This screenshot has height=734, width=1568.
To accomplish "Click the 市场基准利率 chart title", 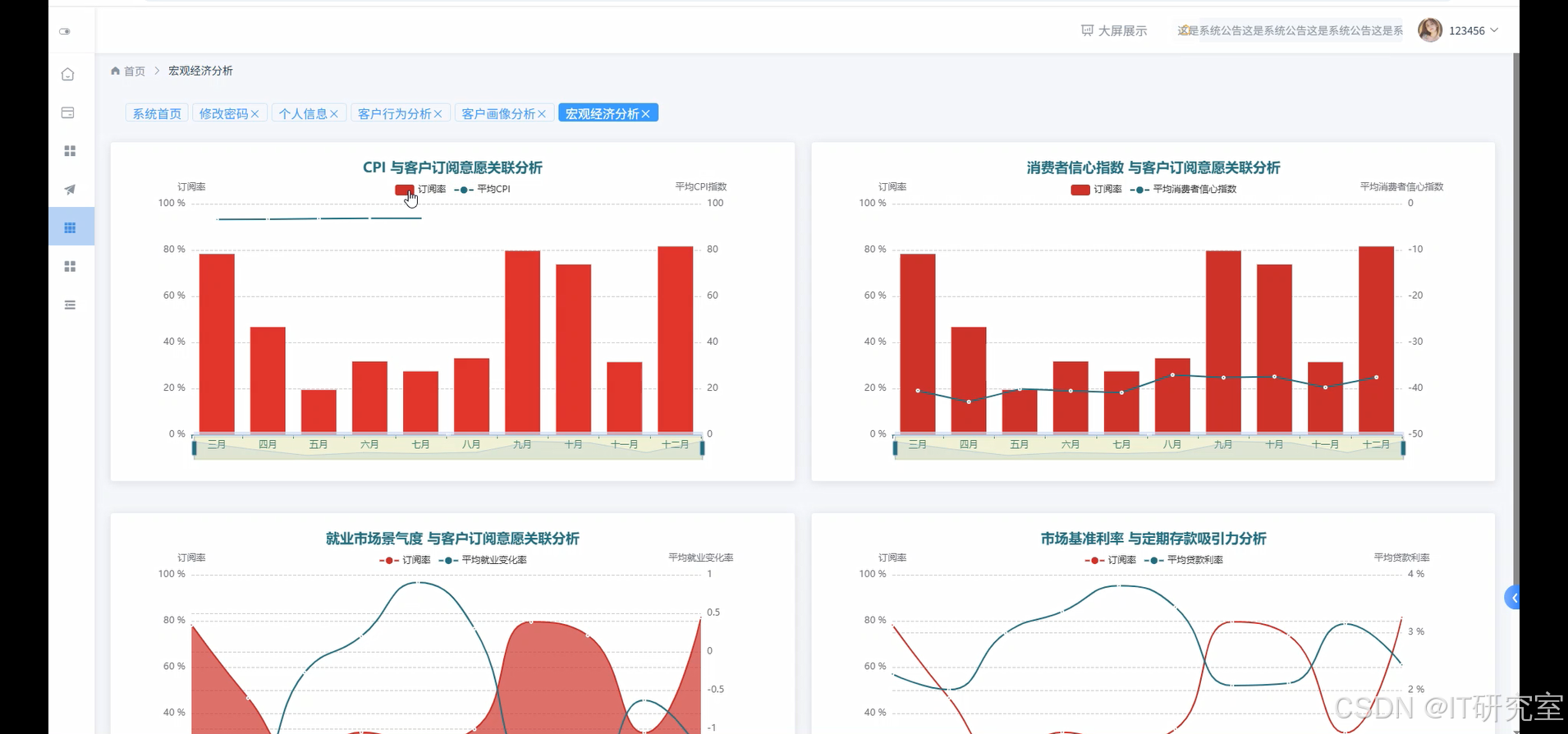I will coord(1153,539).
